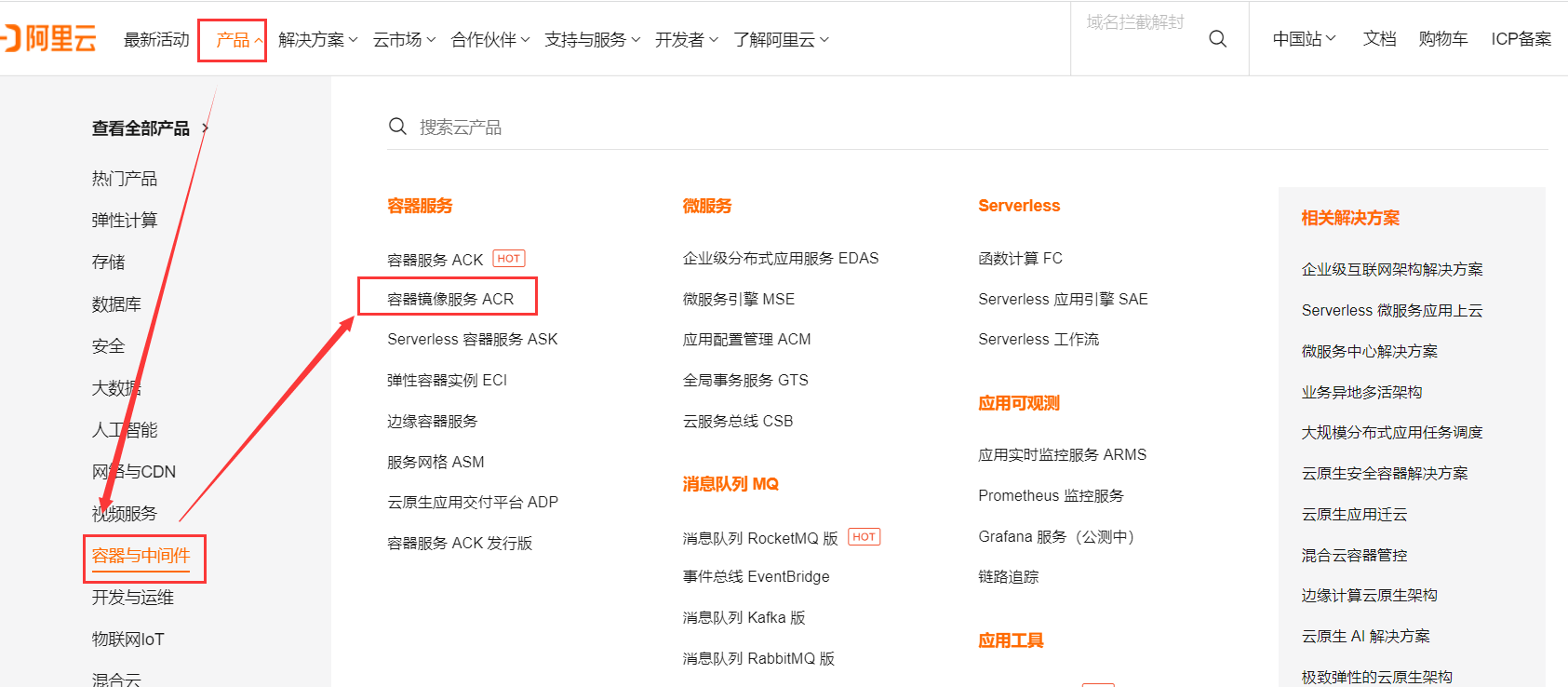Viewport: 1568px width, 687px height.
Task: Open 事件总线 EventBridge
Action: tap(756, 577)
